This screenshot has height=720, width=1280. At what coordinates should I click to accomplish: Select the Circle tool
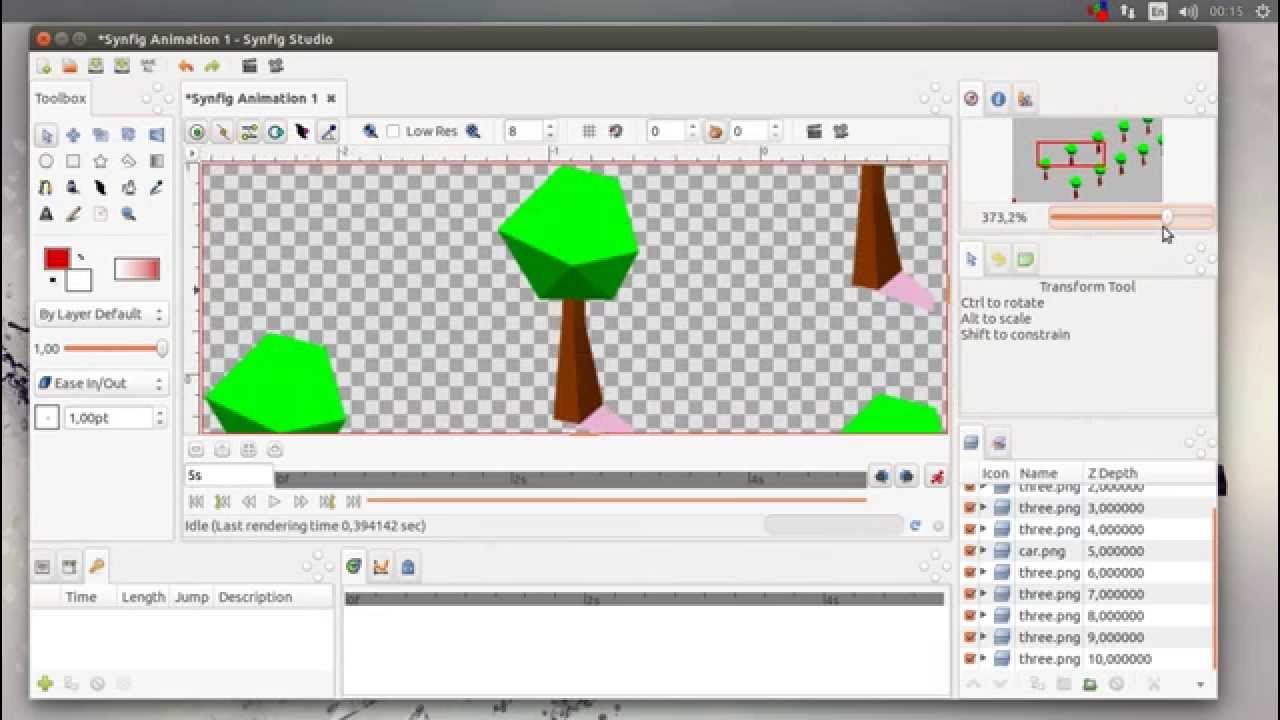(46, 161)
